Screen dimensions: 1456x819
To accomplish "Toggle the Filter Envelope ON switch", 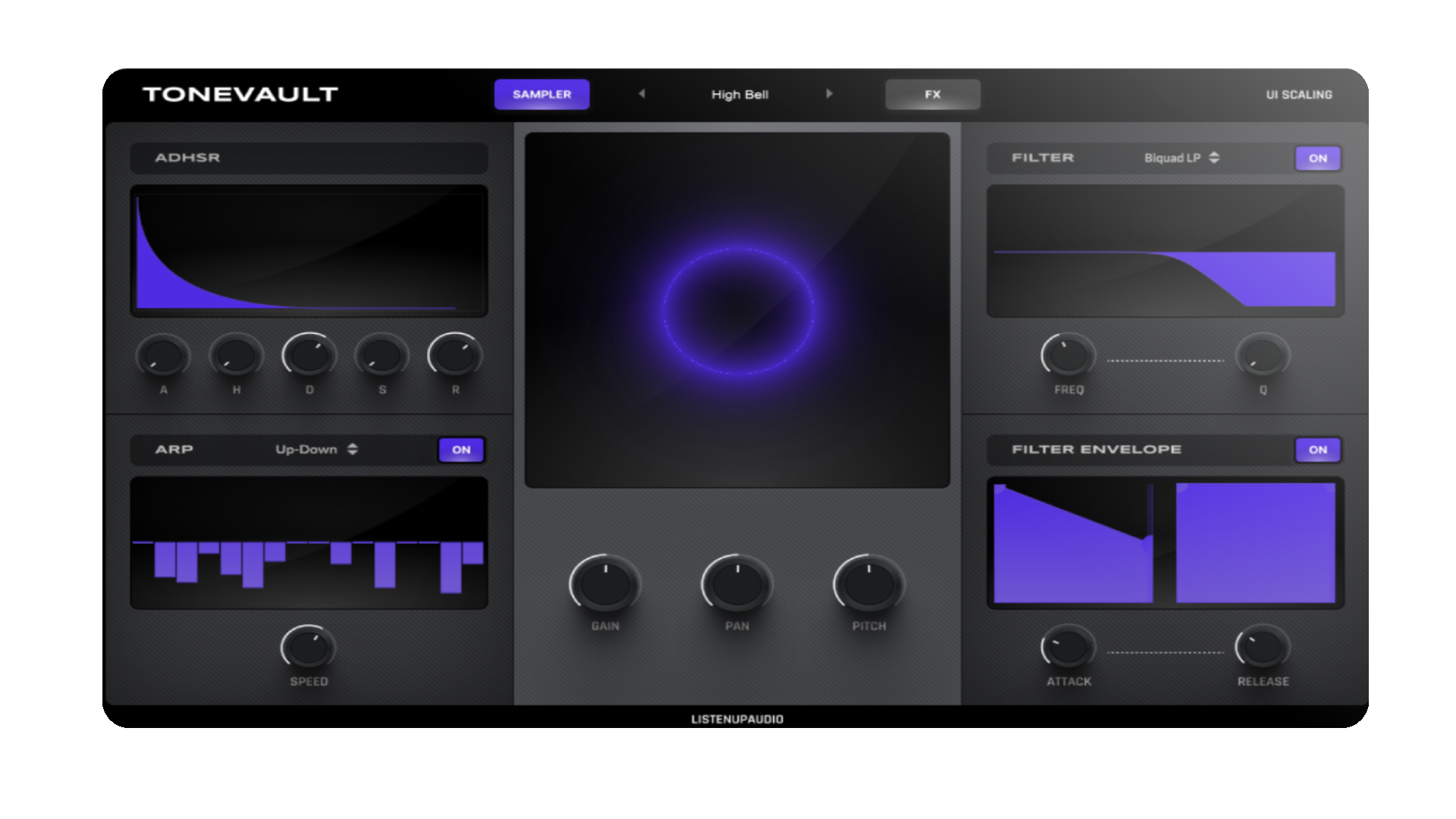I will 1318,450.
